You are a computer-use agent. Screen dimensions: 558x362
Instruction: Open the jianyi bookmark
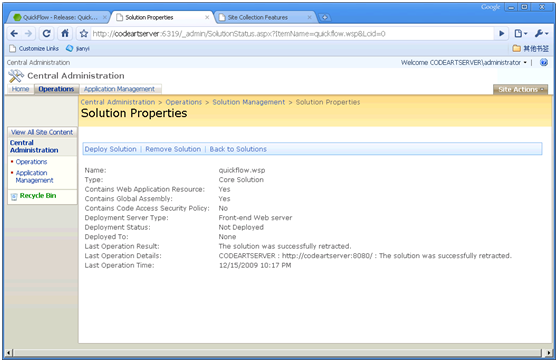pos(78,48)
